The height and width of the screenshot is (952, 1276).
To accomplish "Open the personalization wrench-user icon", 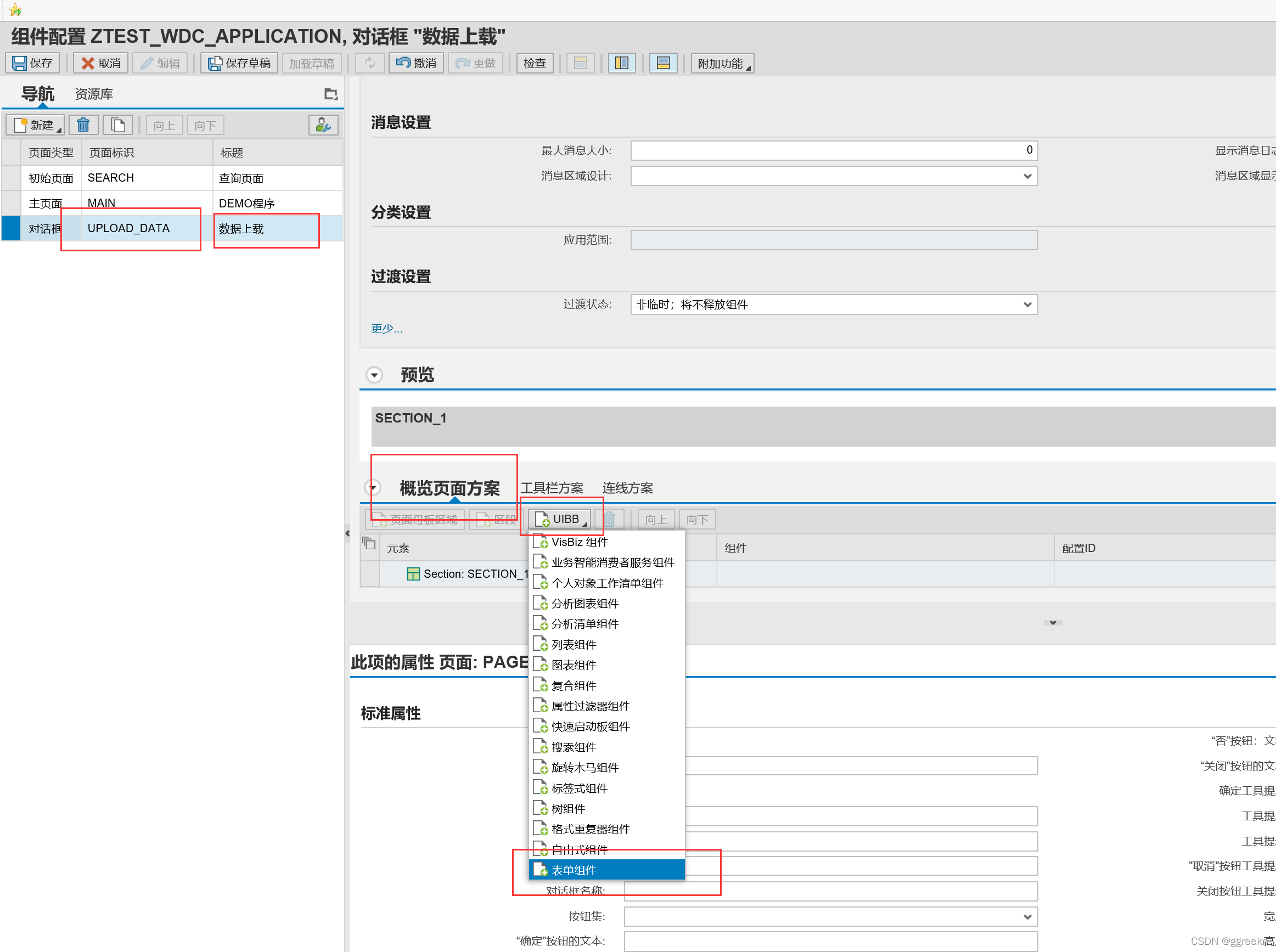I will click(323, 125).
